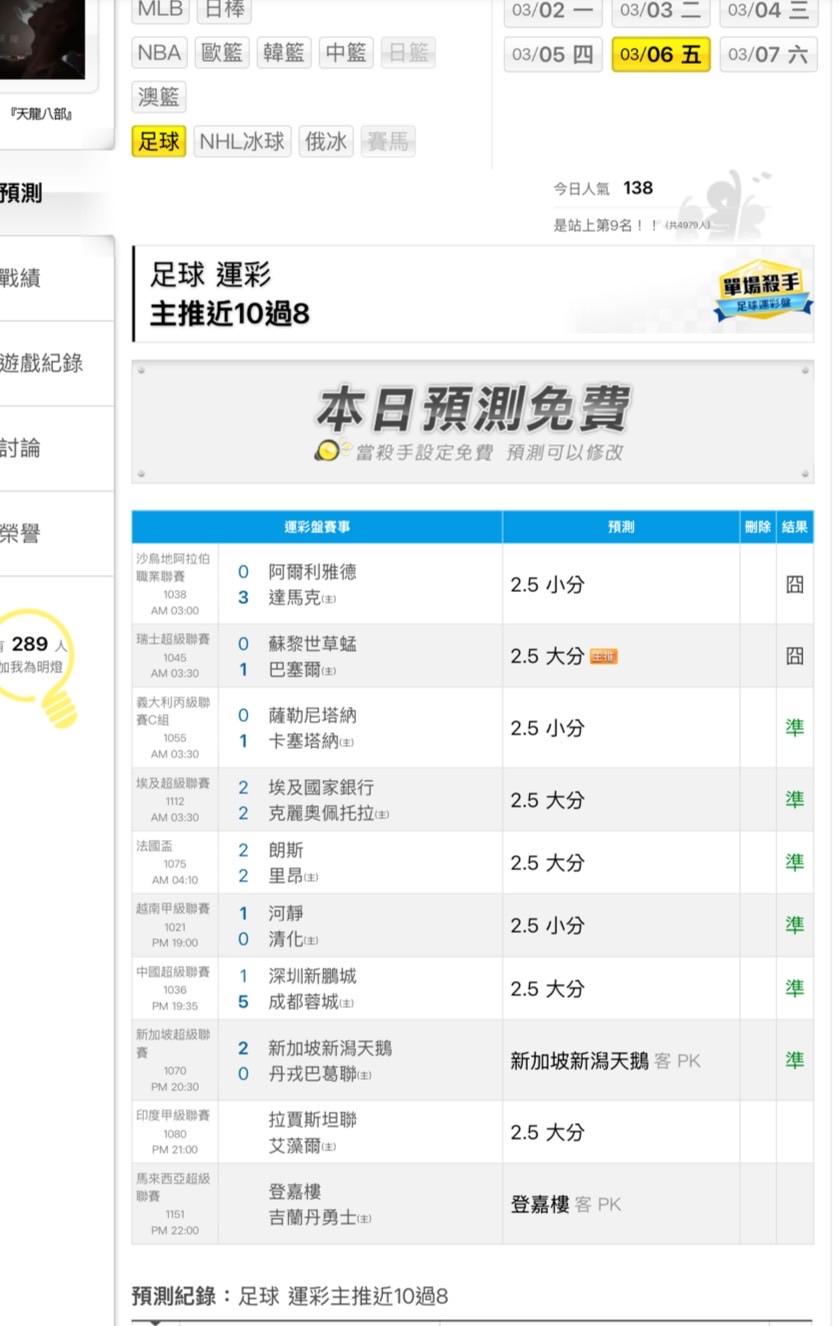
Task: Click 沙烏地阿拉伯職業聯賽 league cell
Action: [x=175, y=584]
